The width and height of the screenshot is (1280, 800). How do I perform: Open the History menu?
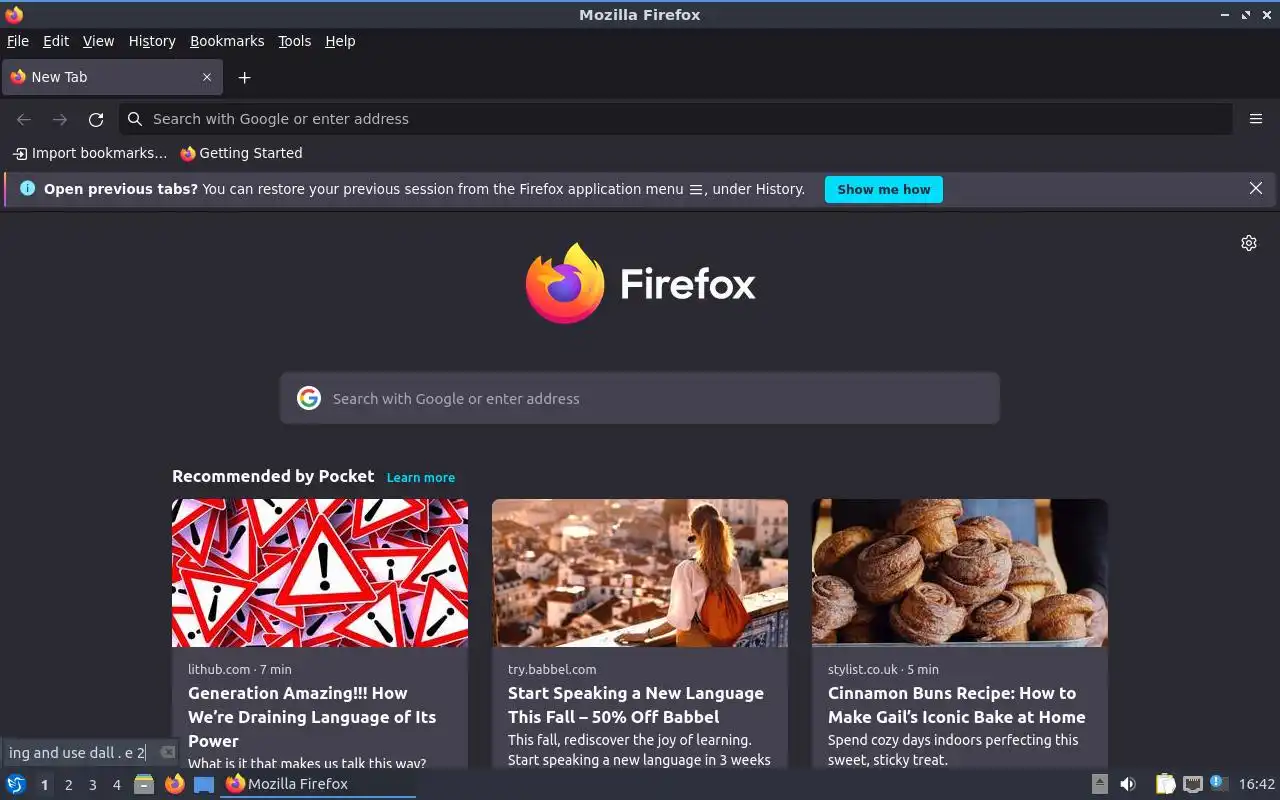pyautogui.click(x=152, y=41)
